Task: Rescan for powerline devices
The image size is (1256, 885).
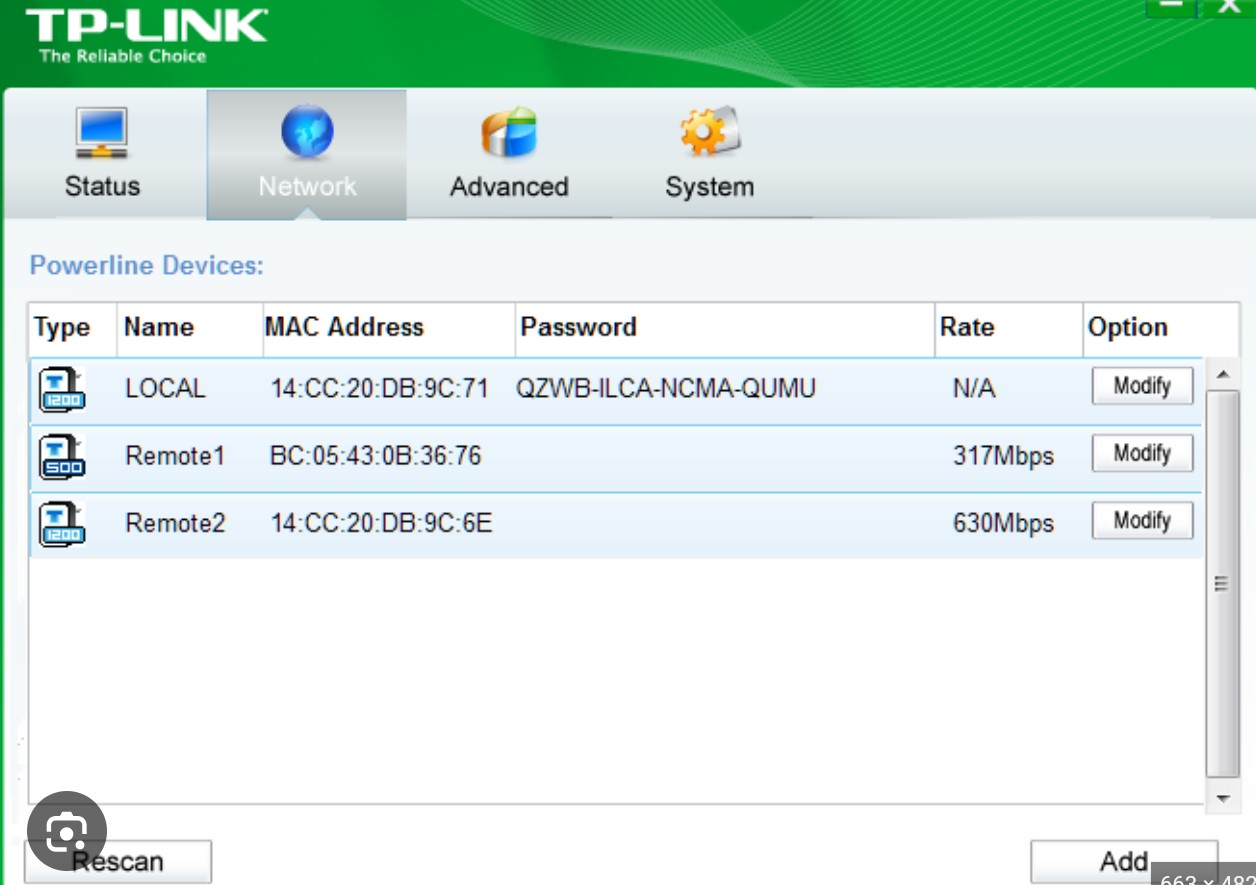Action: click(118, 861)
